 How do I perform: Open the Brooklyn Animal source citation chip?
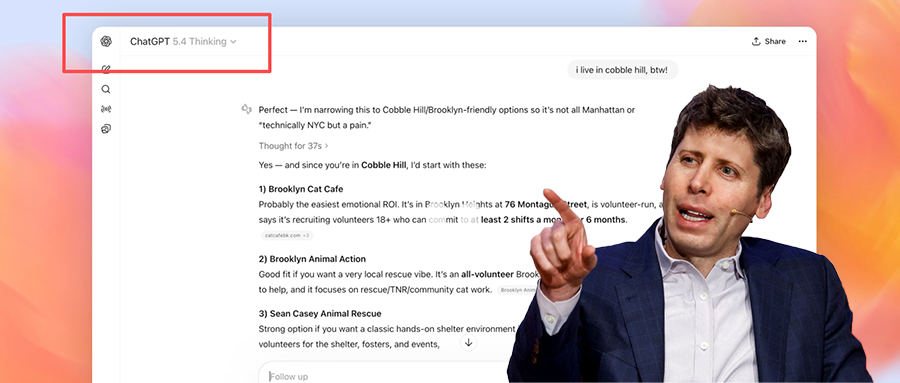pyautogui.click(x=518, y=290)
